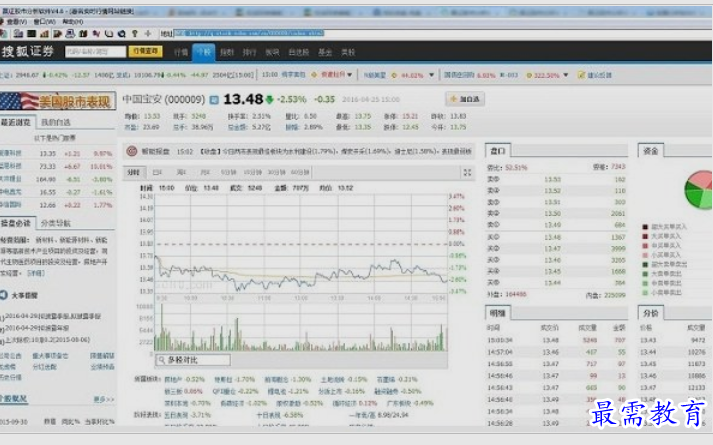713x445 pixels.
Task: Click the 加自选 add-to-watchlist button
Action: point(465,99)
